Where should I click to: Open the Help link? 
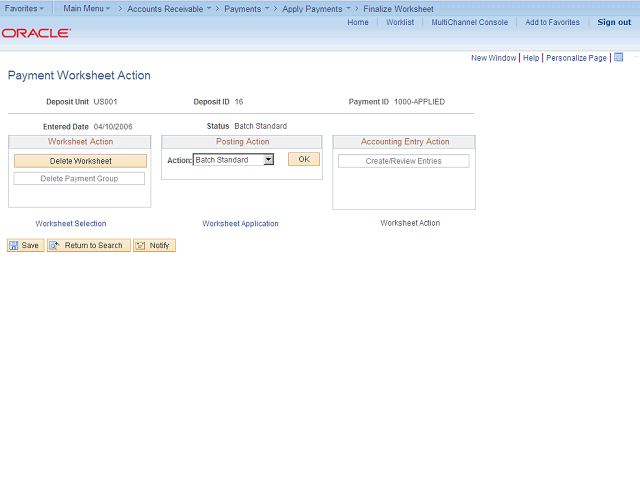(x=531, y=58)
